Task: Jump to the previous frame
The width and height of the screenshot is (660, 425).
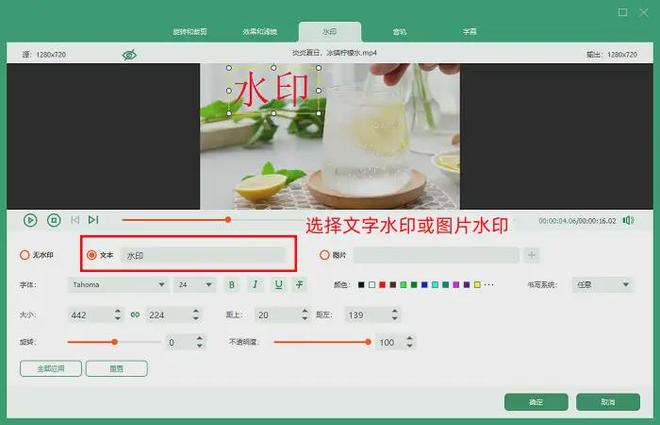Action: 75,220
